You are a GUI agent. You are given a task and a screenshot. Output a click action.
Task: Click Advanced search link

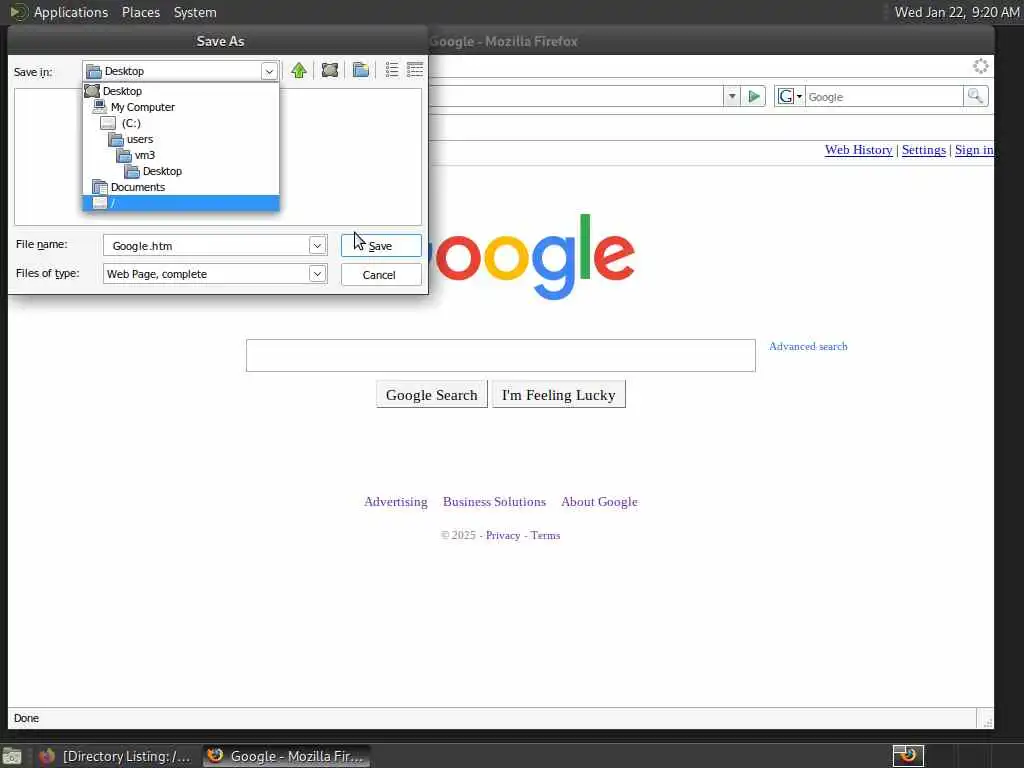click(x=808, y=346)
